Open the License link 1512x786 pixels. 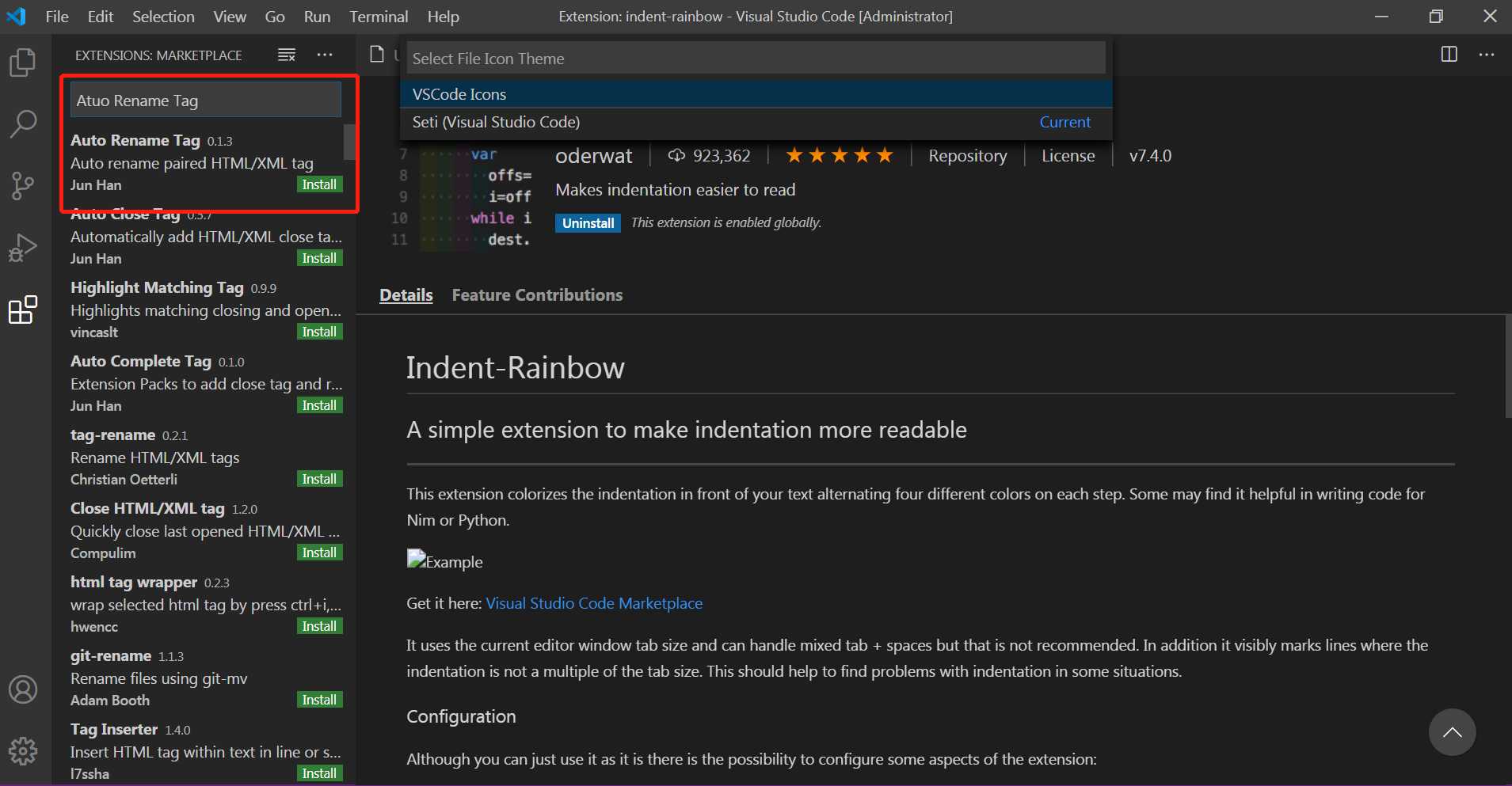pos(1068,156)
